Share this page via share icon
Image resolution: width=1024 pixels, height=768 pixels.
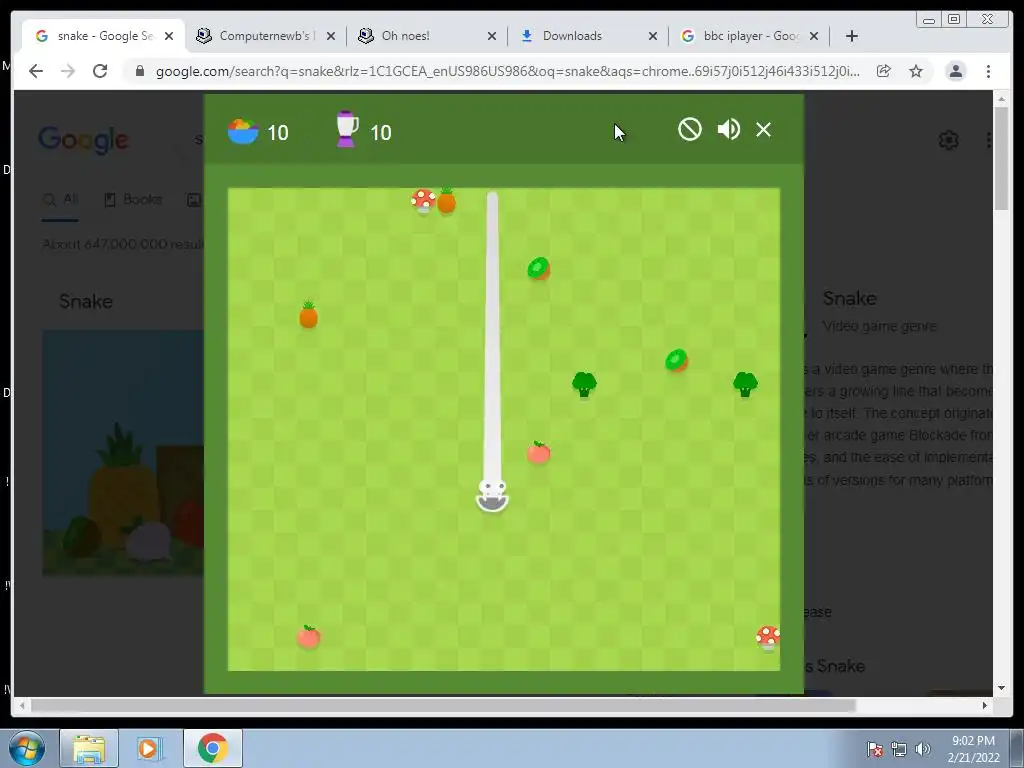click(x=884, y=71)
